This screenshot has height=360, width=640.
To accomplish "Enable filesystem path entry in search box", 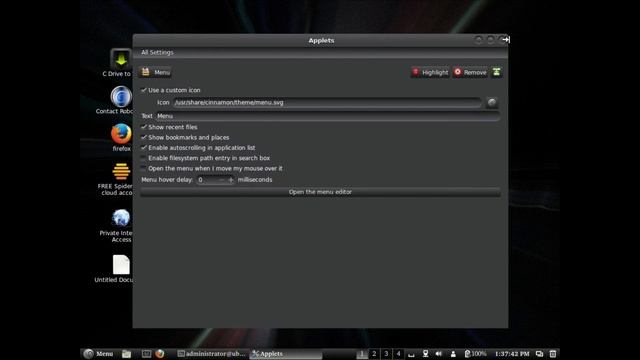I will tap(143, 158).
